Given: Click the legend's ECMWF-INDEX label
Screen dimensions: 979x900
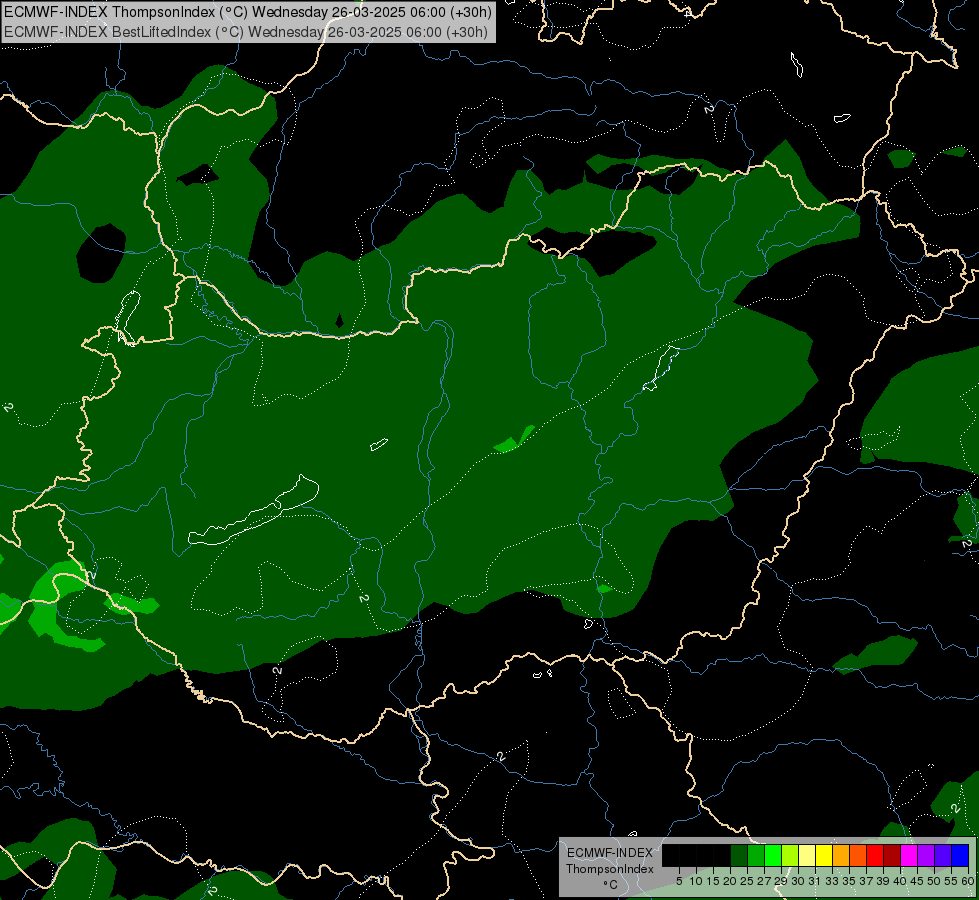Looking at the screenshot, I should tap(610, 853).
